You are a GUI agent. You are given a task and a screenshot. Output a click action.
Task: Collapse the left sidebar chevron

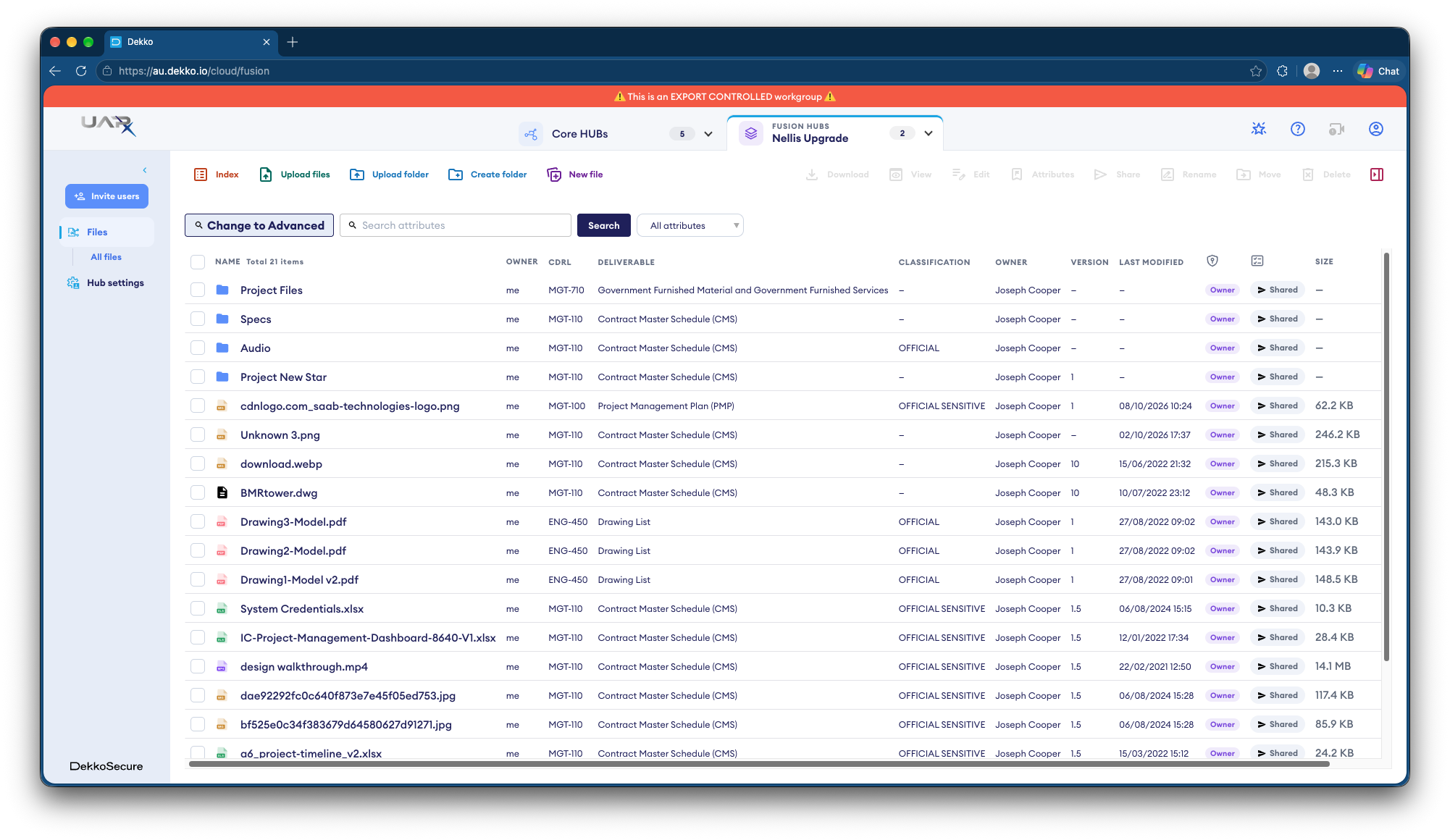pyautogui.click(x=145, y=170)
